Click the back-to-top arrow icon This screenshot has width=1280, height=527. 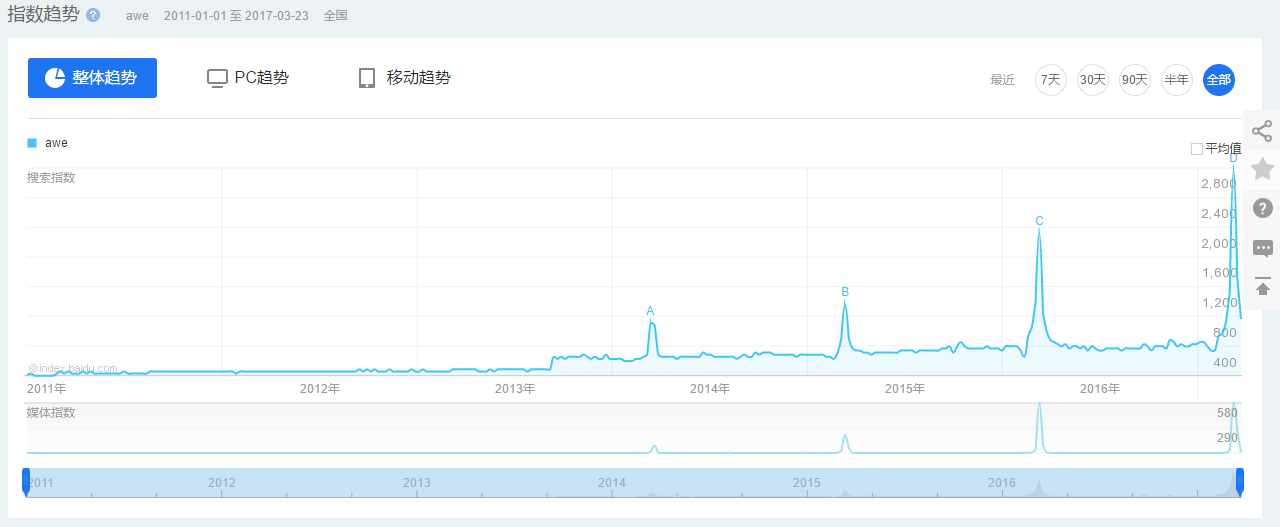pyautogui.click(x=1262, y=285)
